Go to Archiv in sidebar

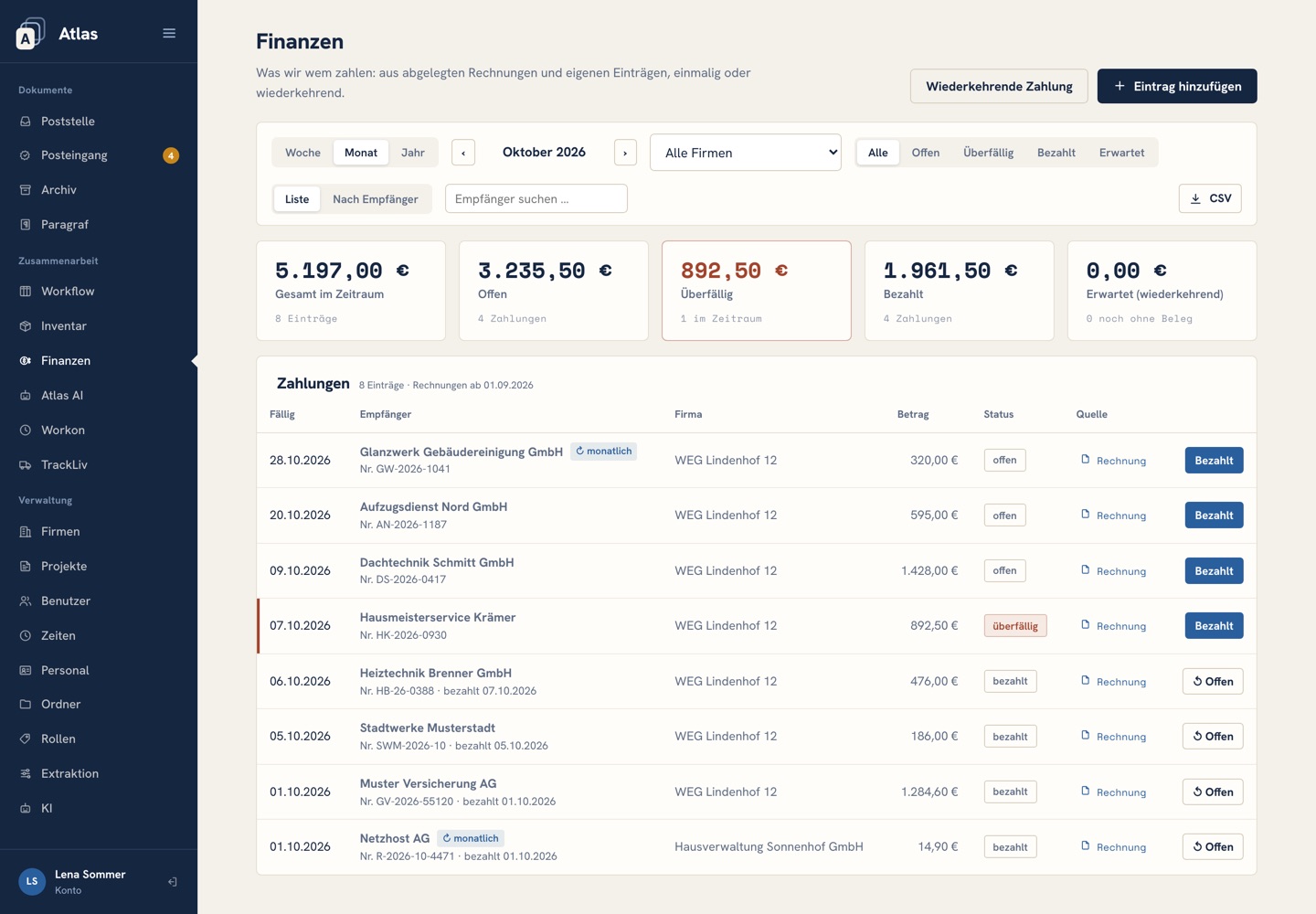[99, 190]
